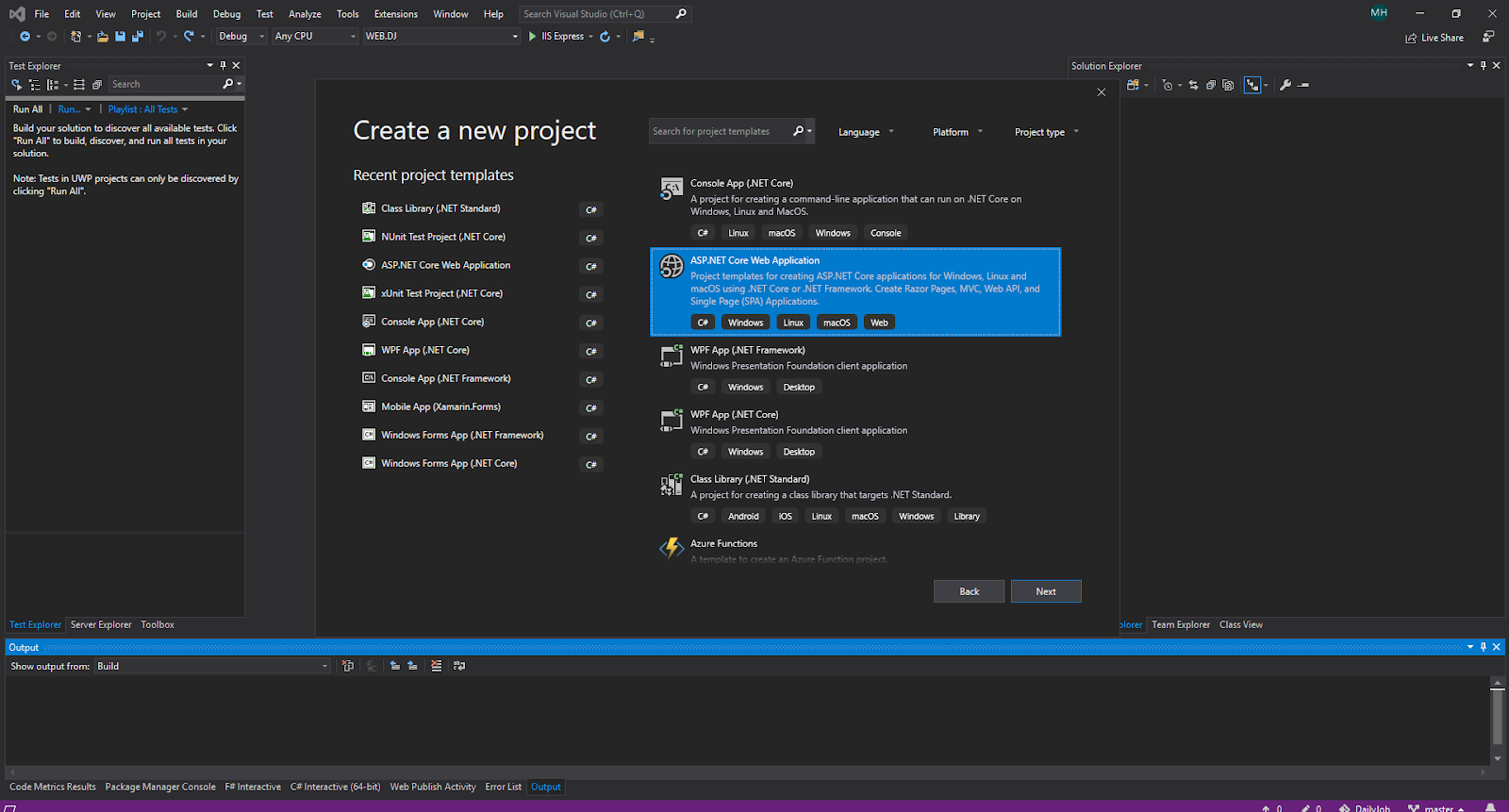
Task: Toggle pin on Solution Explorer panel
Action: pos(1483,65)
